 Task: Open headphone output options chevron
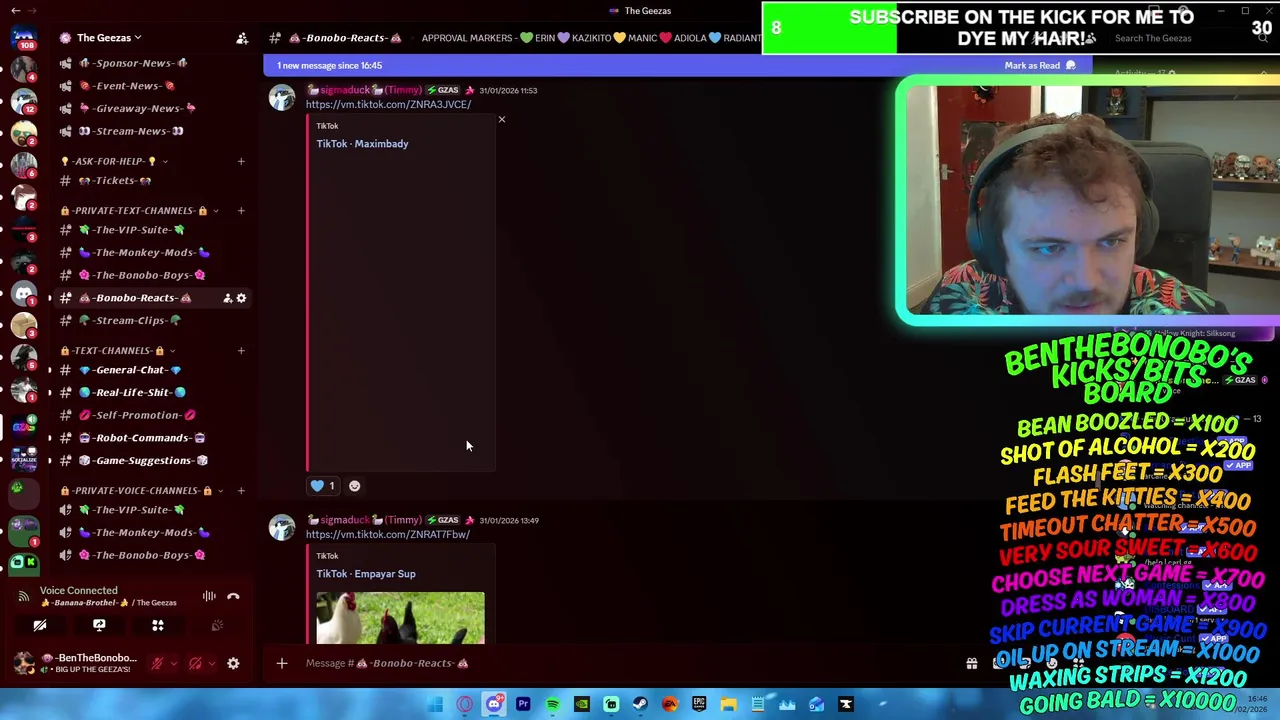[x=211, y=663]
